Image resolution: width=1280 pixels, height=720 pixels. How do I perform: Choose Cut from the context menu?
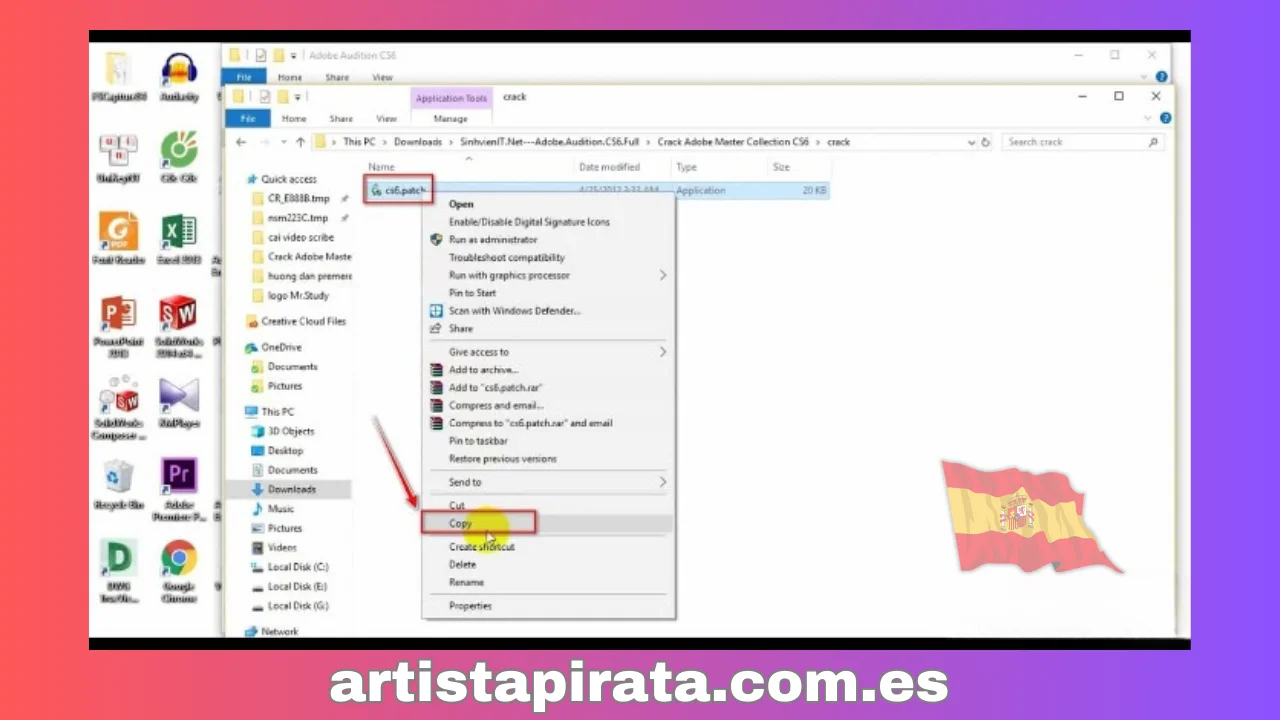457,506
